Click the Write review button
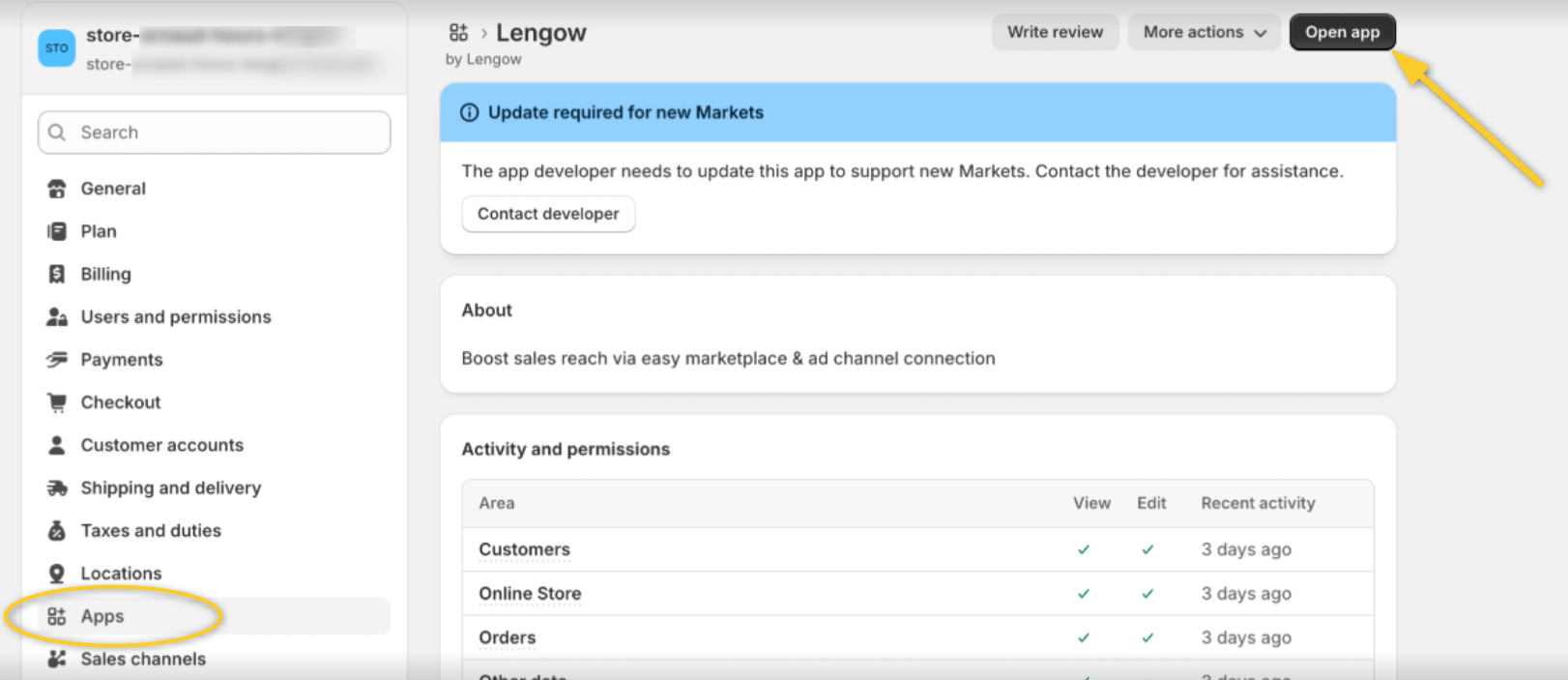Image resolution: width=1568 pixels, height=680 pixels. click(1055, 33)
